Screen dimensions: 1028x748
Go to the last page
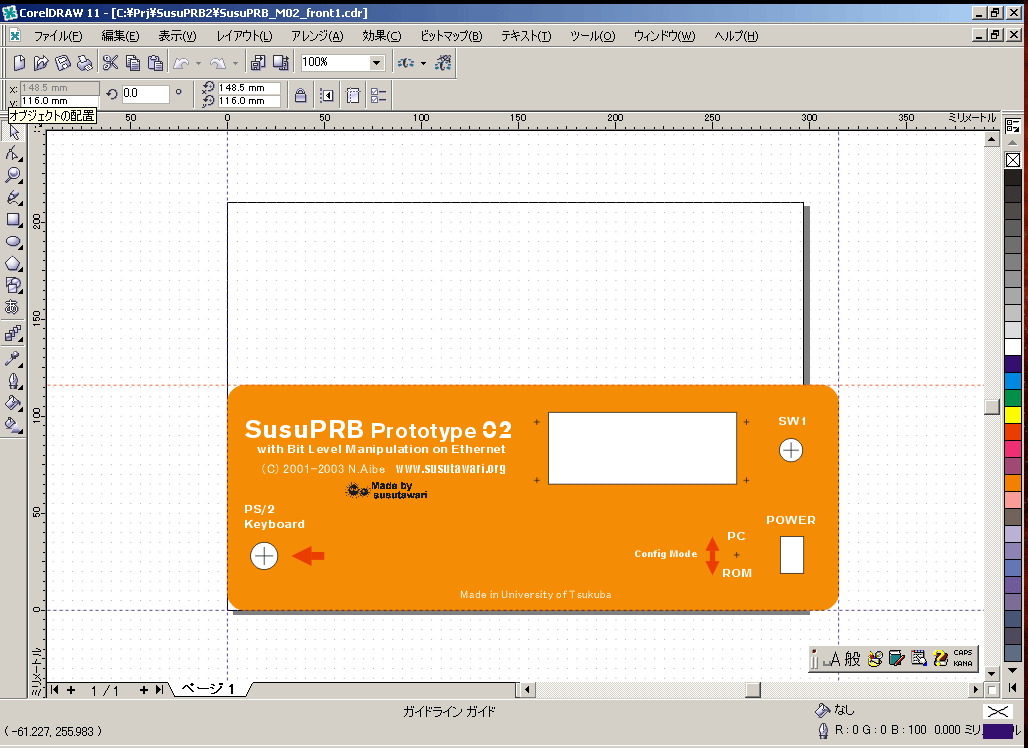click(159, 690)
